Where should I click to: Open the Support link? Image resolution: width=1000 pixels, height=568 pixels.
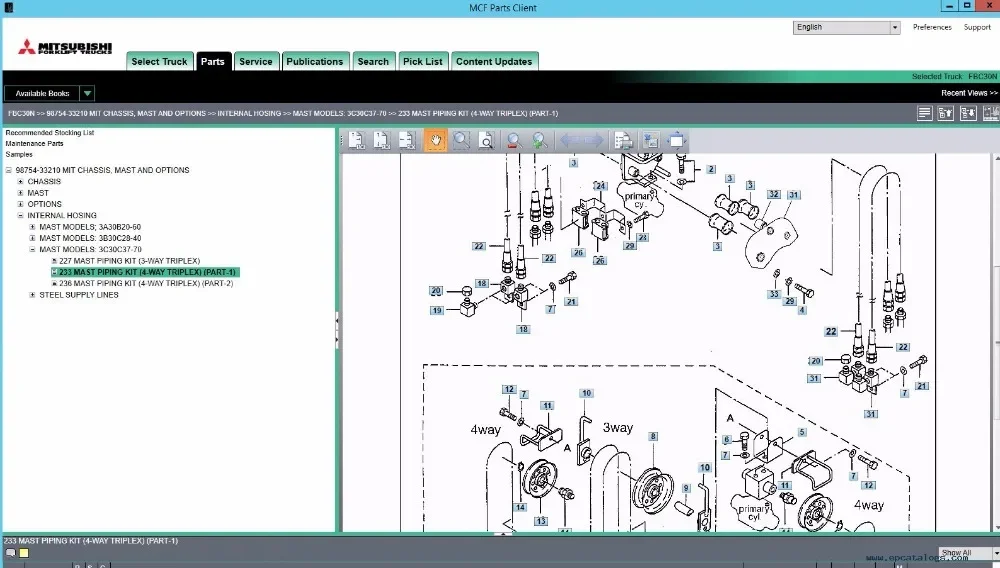pos(977,27)
